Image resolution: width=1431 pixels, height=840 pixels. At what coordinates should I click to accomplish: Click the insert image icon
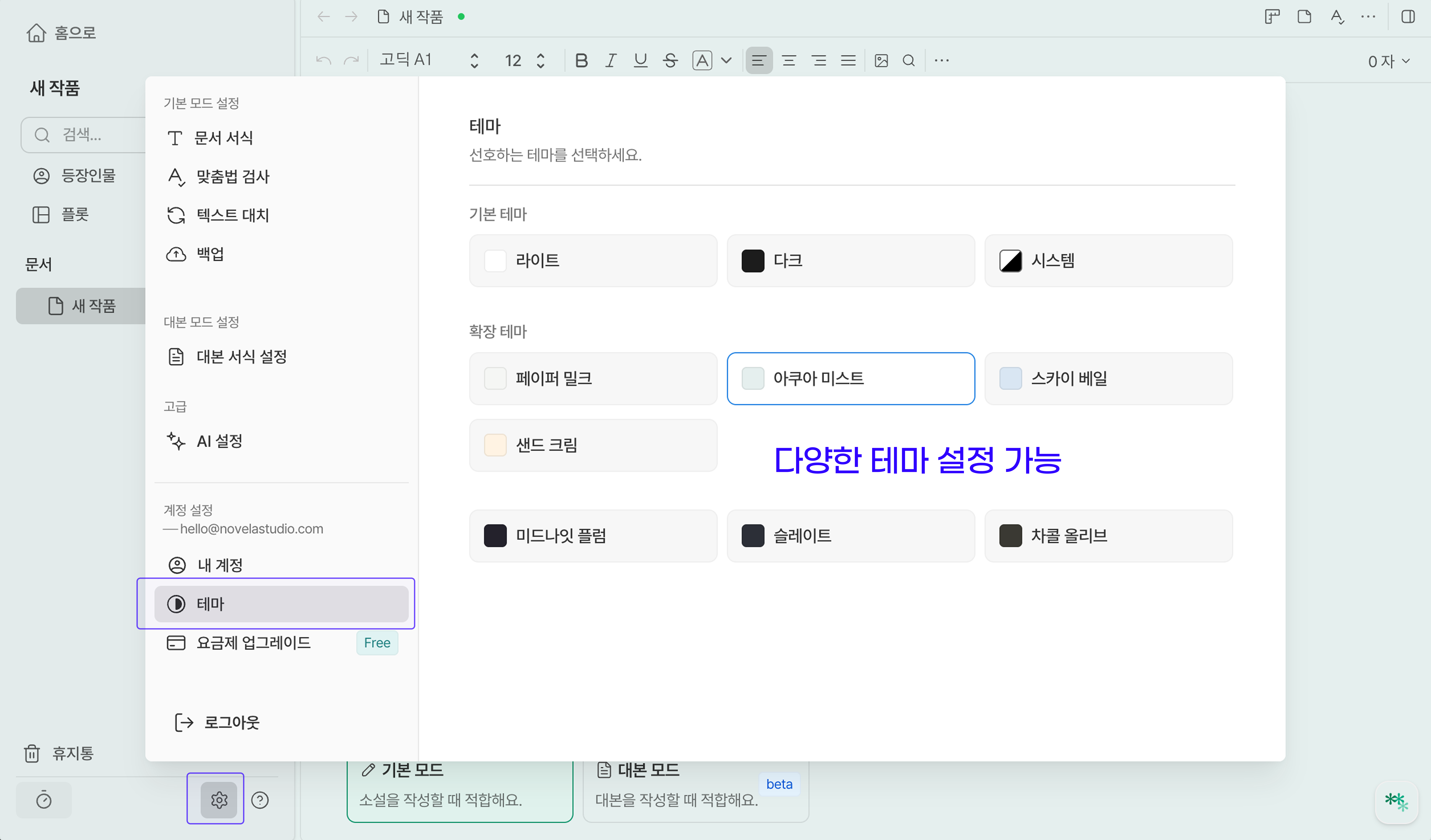[x=881, y=60]
